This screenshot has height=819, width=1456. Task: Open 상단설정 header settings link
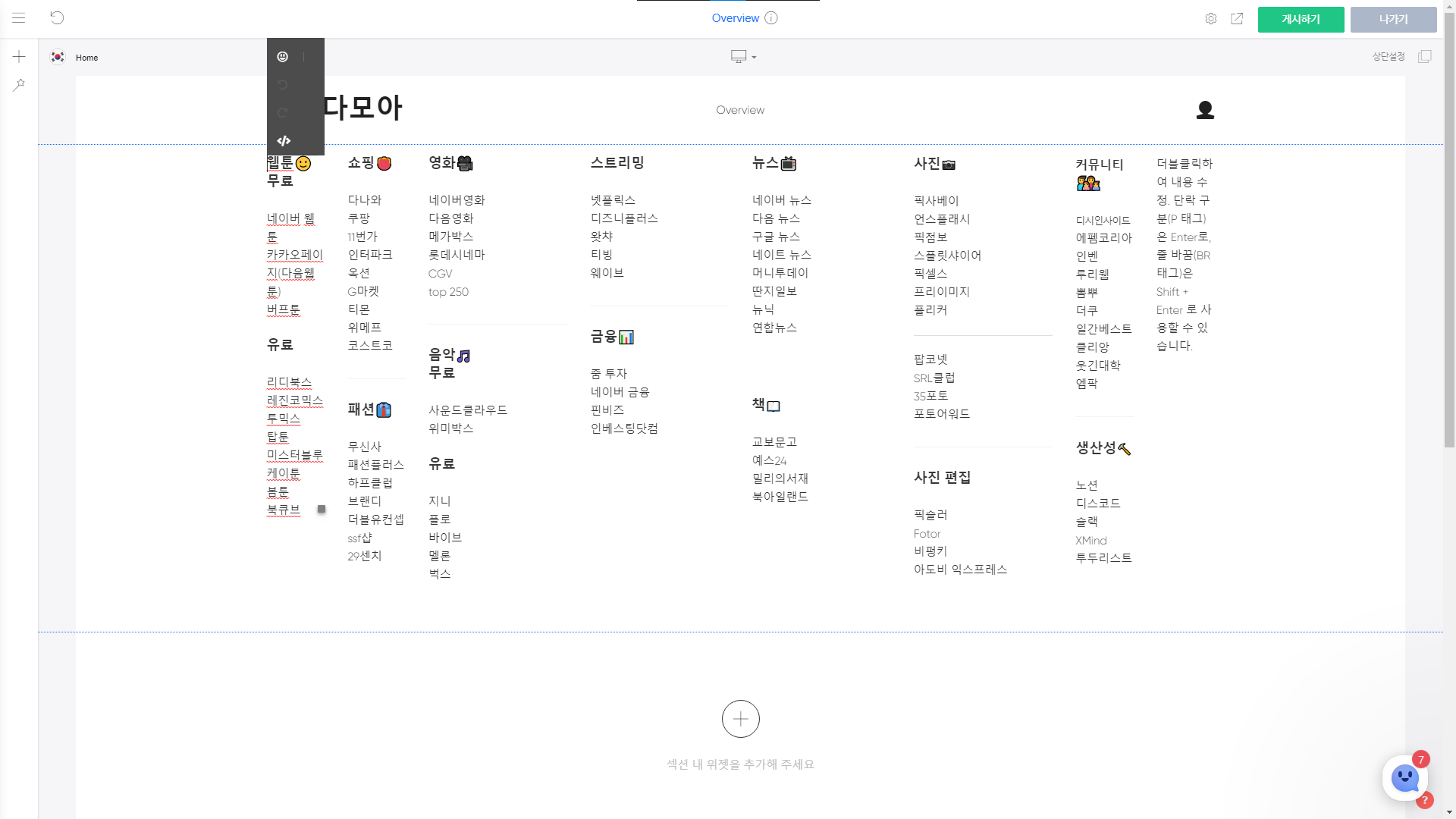1389,57
